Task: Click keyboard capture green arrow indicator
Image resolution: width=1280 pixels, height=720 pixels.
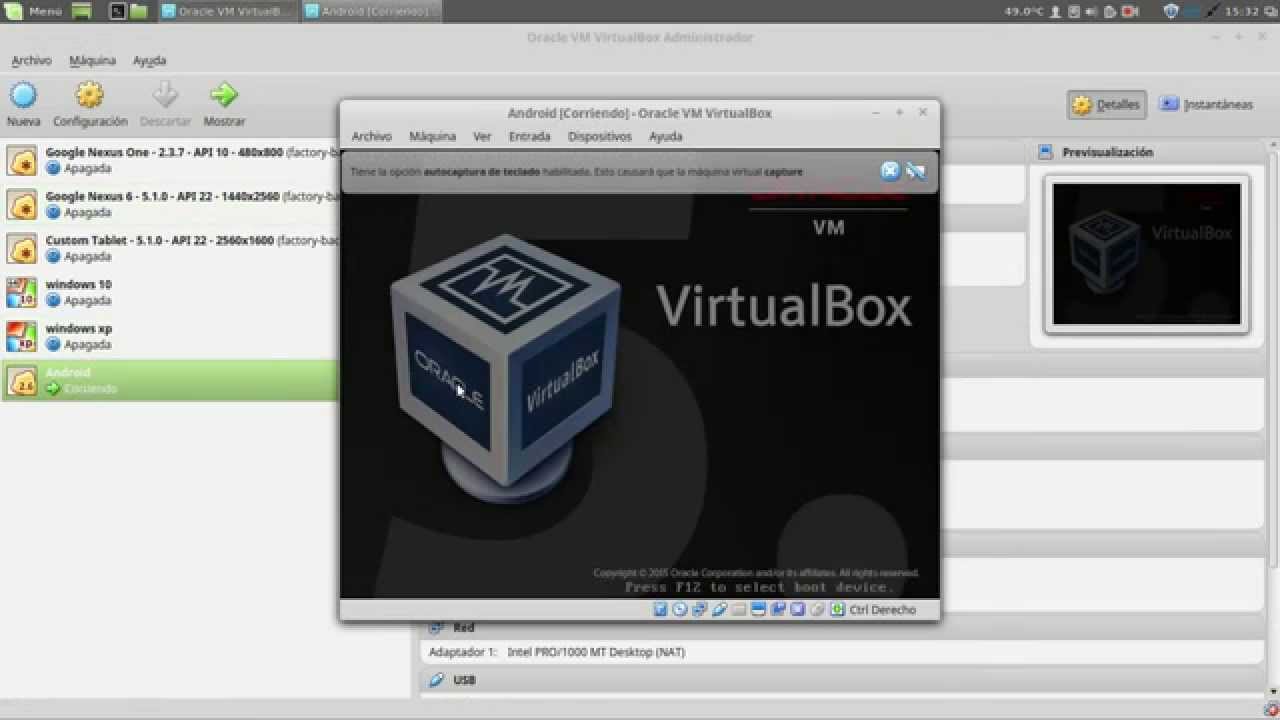Action: (837, 609)
